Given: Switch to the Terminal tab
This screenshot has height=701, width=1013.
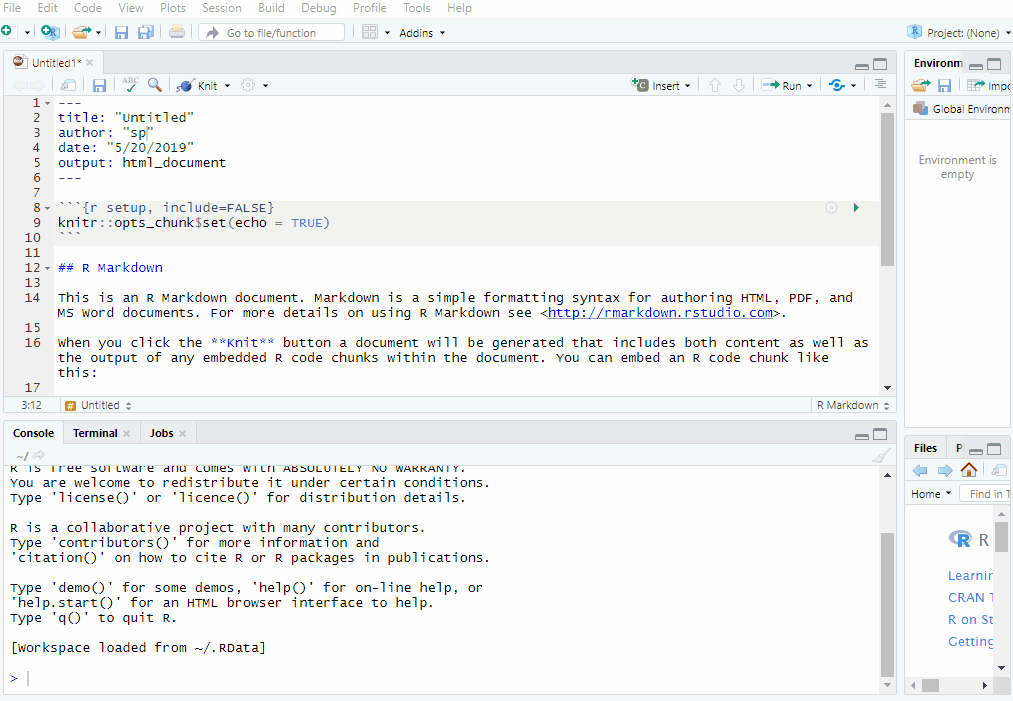Looking at the screenshot, I should pyautogui.click(x=95, y=433).
